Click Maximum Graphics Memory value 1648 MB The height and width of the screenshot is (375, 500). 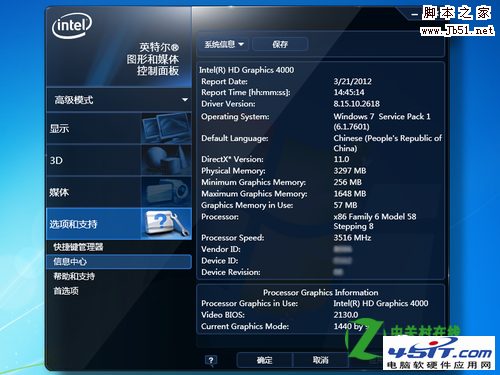click(350, 194)
